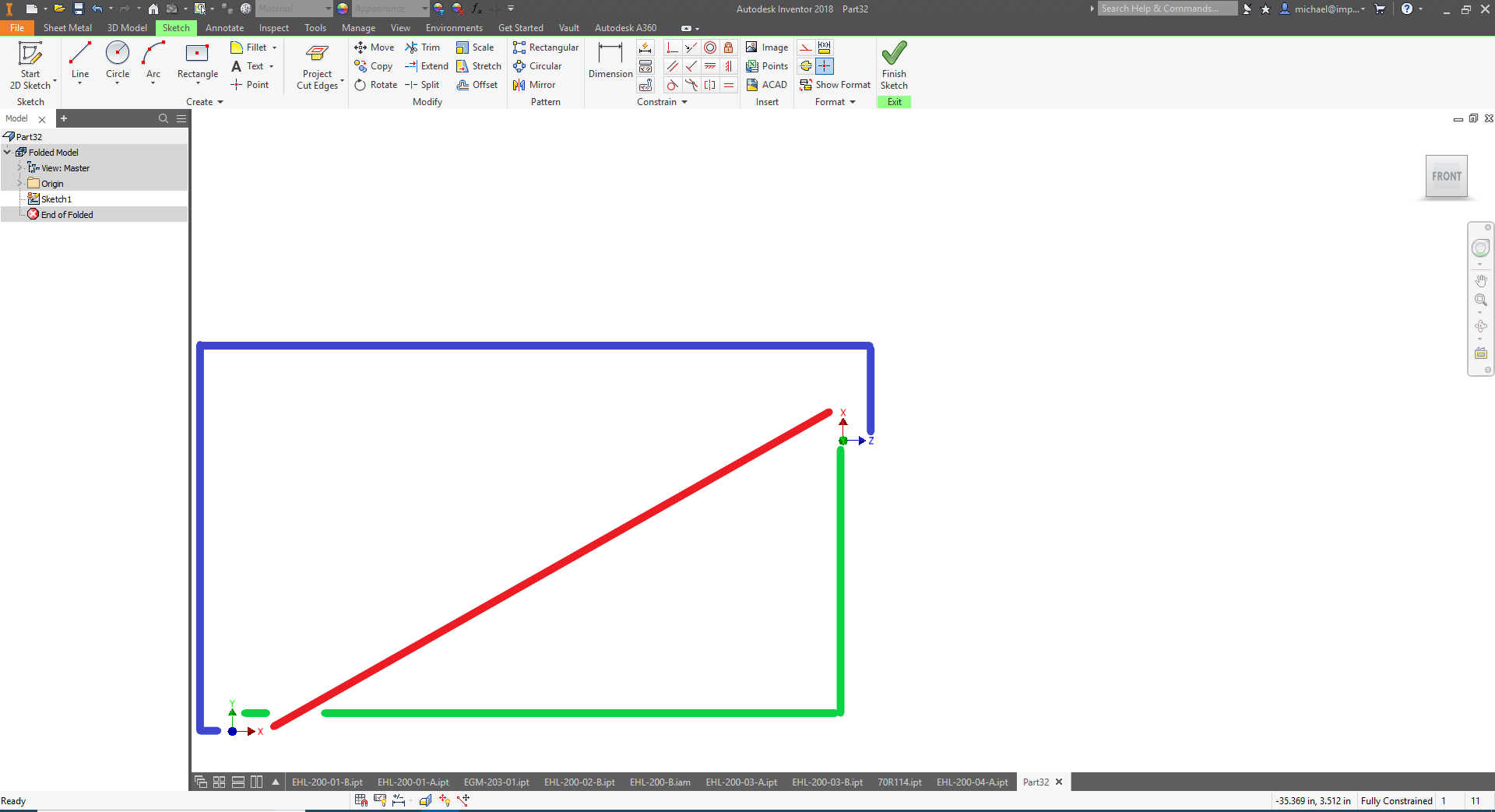1495x812 pixels.
Task: Switch to the EHL-200-B.iam document tab
Action: [x=660, y=782]
